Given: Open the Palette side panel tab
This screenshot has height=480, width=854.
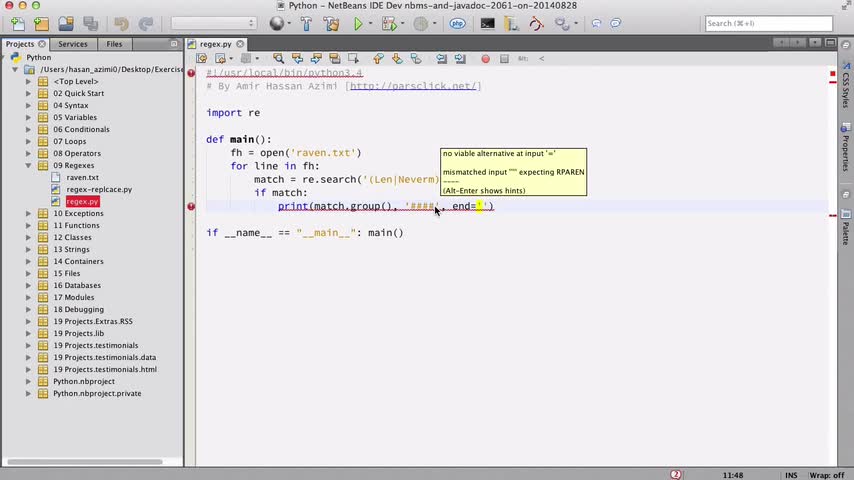Looking at the screenshot, I should [x=845, y=228].
